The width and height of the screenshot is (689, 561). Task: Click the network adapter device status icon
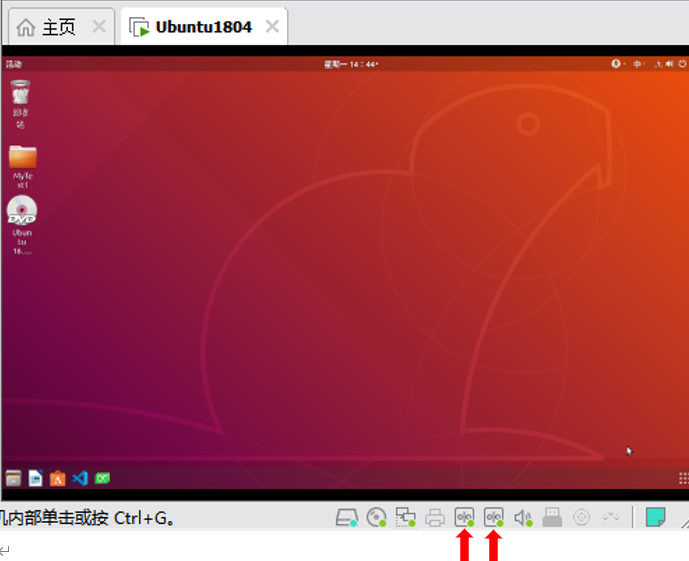tap(405, 517)
